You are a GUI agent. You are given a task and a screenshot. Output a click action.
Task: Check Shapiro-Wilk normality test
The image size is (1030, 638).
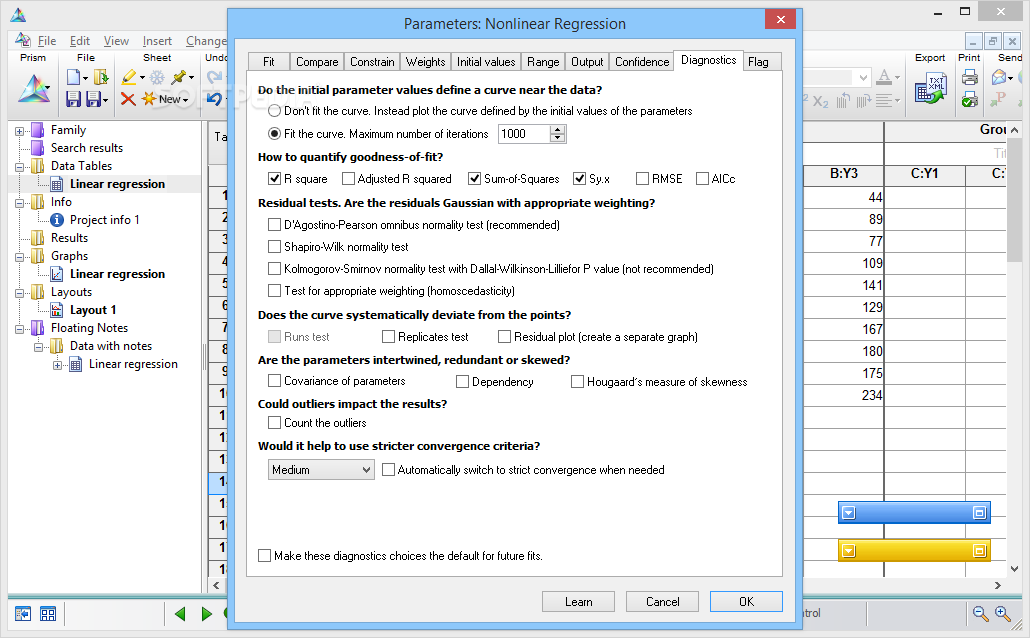pyautogui.click(x=275, y=247)
